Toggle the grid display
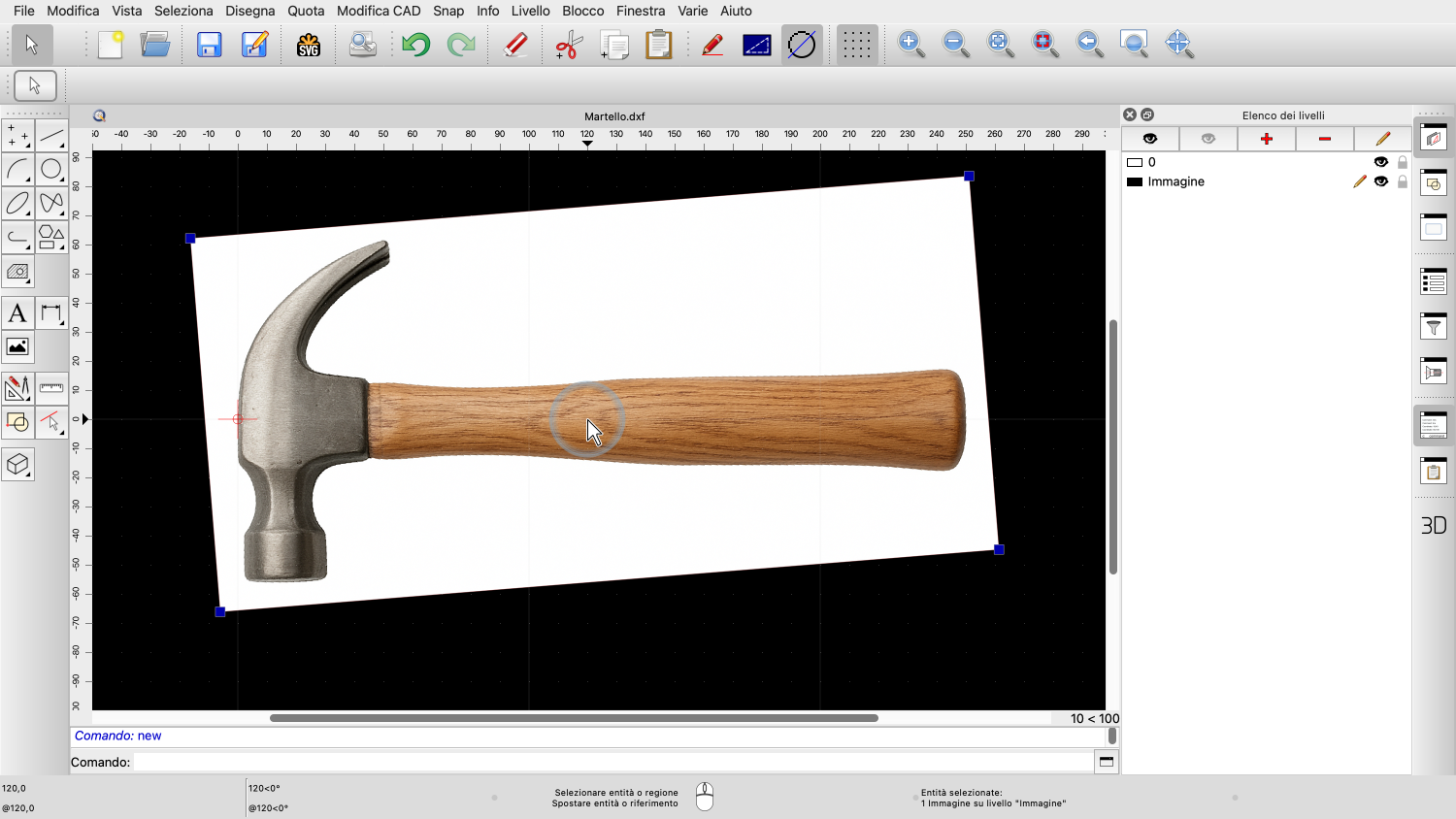1456x819 pixels. tap(855, 45)
